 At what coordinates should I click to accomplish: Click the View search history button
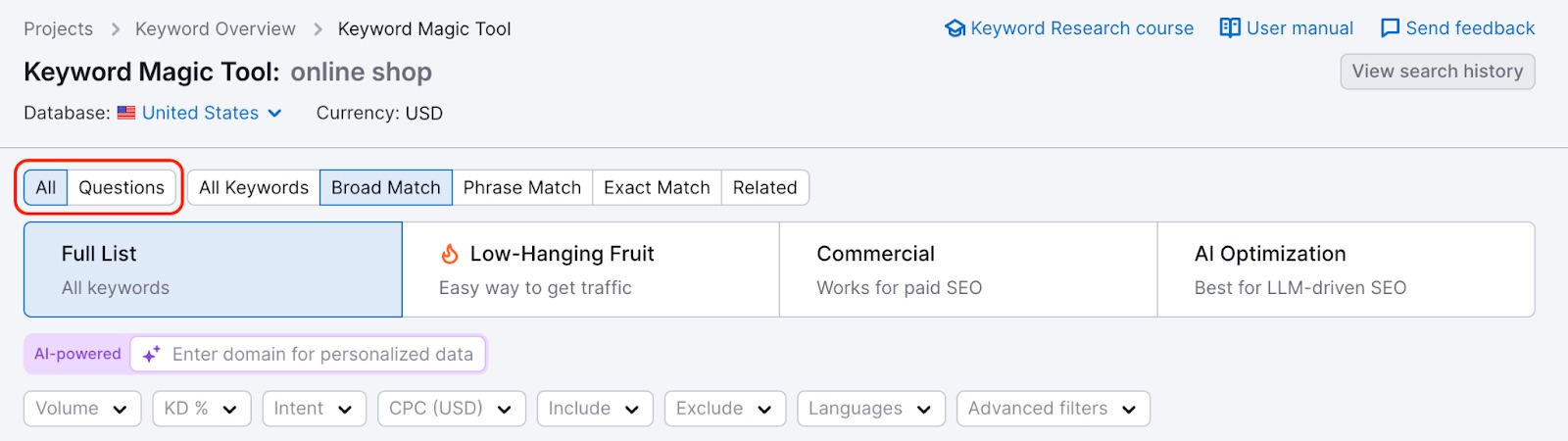click(1437, 72)
